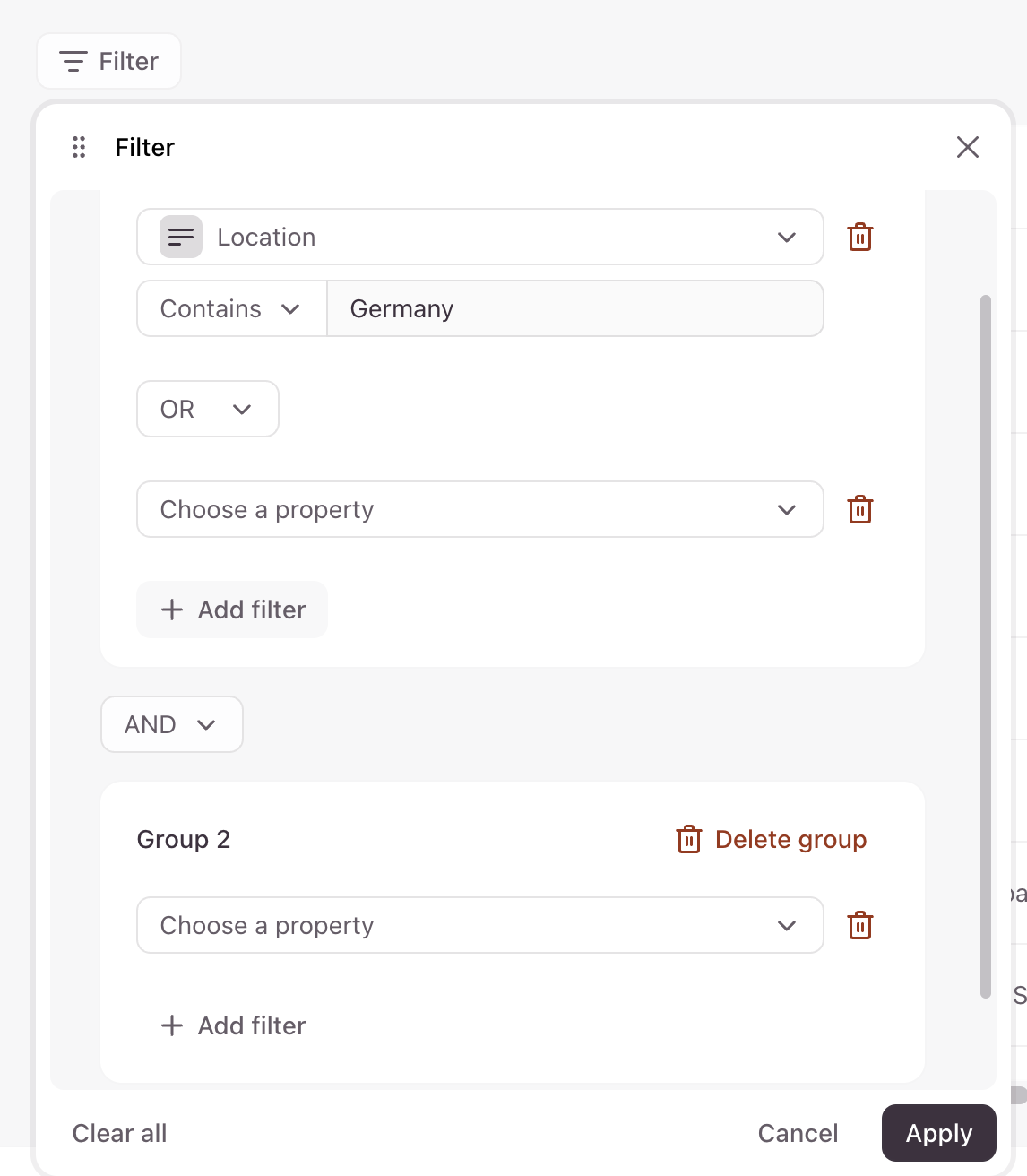Viewport: 1027px width, 1176px height.
Task: Click trash icon beside first group's empty property
Action: pos(859,510)
